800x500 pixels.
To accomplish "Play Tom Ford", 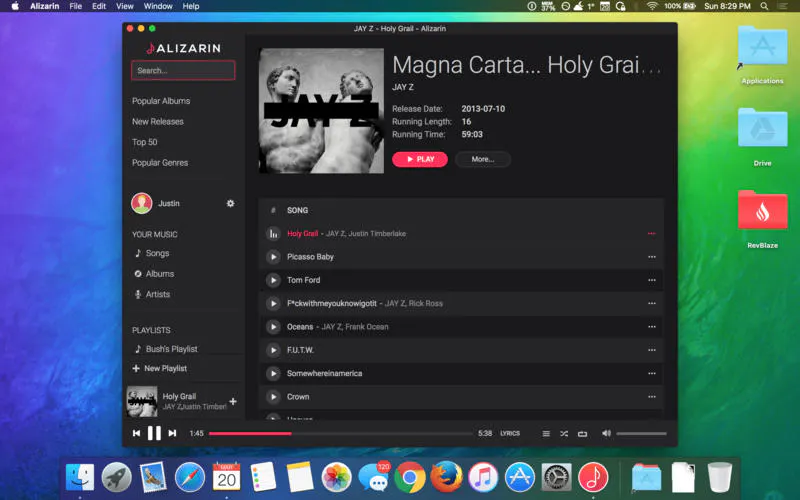I will pyautogui.click(x=273, y=280).
